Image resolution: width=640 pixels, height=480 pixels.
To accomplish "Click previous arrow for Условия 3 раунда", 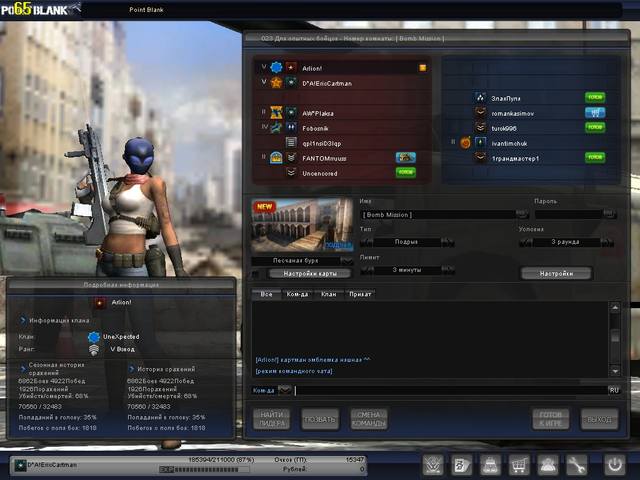I will coord(525,242).
